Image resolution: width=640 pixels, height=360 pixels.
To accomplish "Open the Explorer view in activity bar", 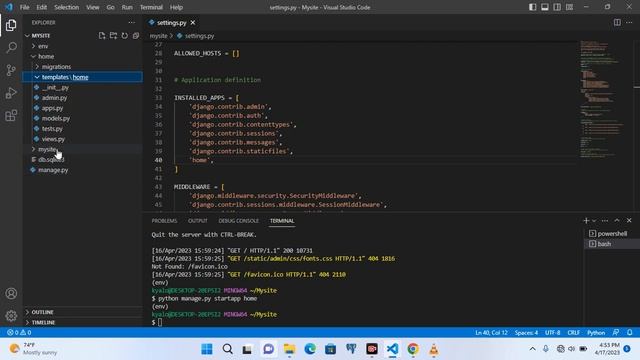I will pos(11,25).
